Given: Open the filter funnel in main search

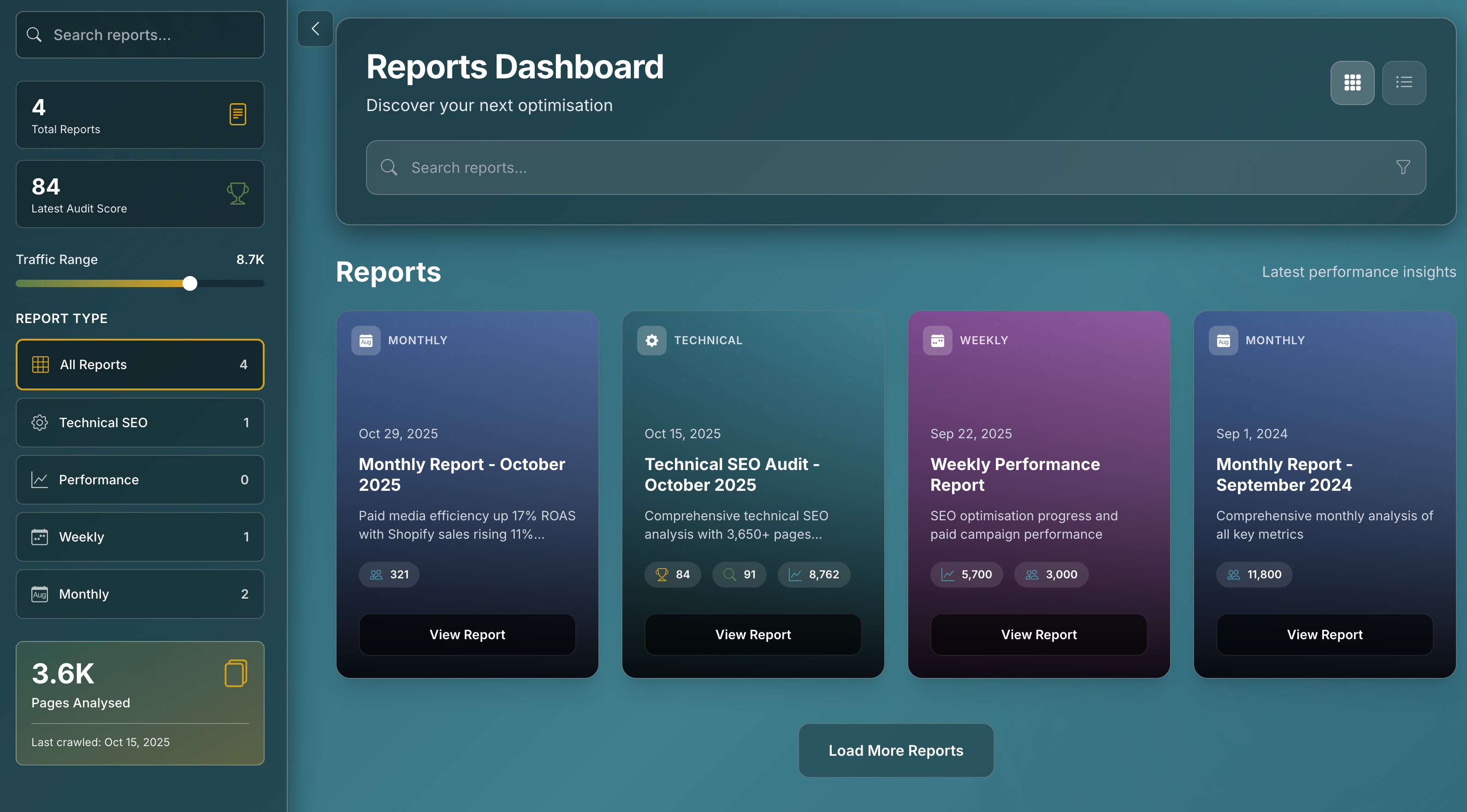Looking at the screenshot, I should [1402, 167].
